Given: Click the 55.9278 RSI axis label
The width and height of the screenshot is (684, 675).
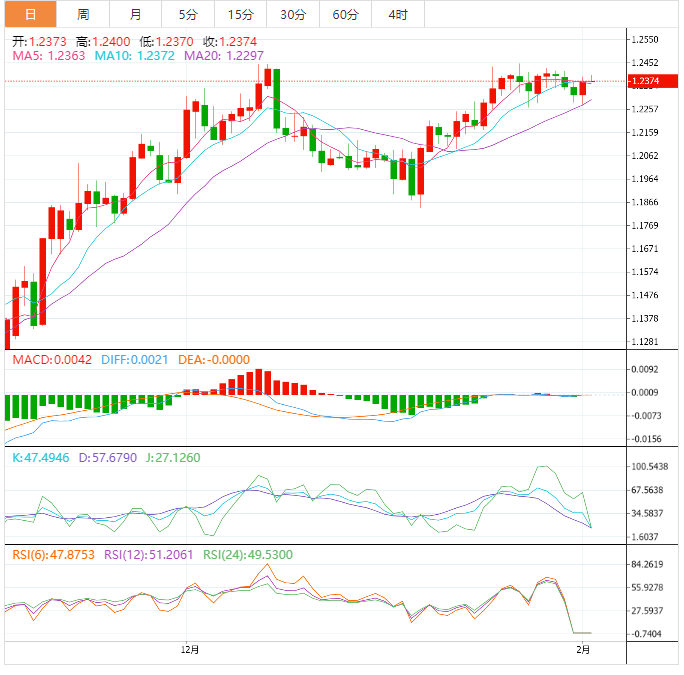Looking at the screenshot, I should pyautogui.click(x=647, y=587).
